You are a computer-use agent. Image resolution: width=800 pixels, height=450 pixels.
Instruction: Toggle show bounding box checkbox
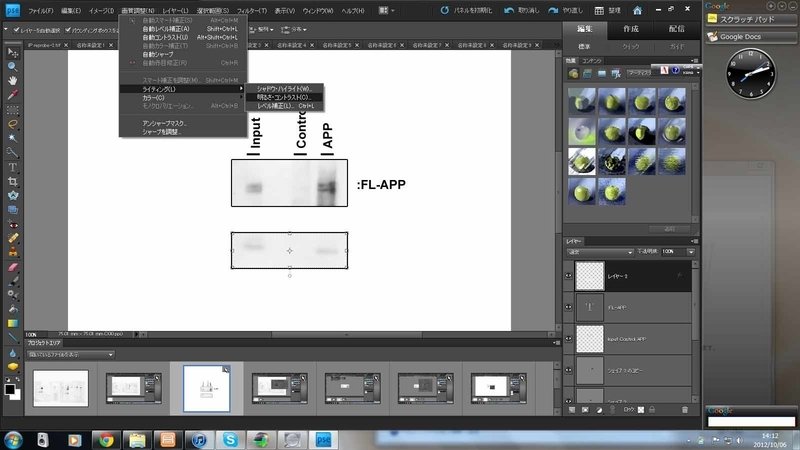[68, 30]
